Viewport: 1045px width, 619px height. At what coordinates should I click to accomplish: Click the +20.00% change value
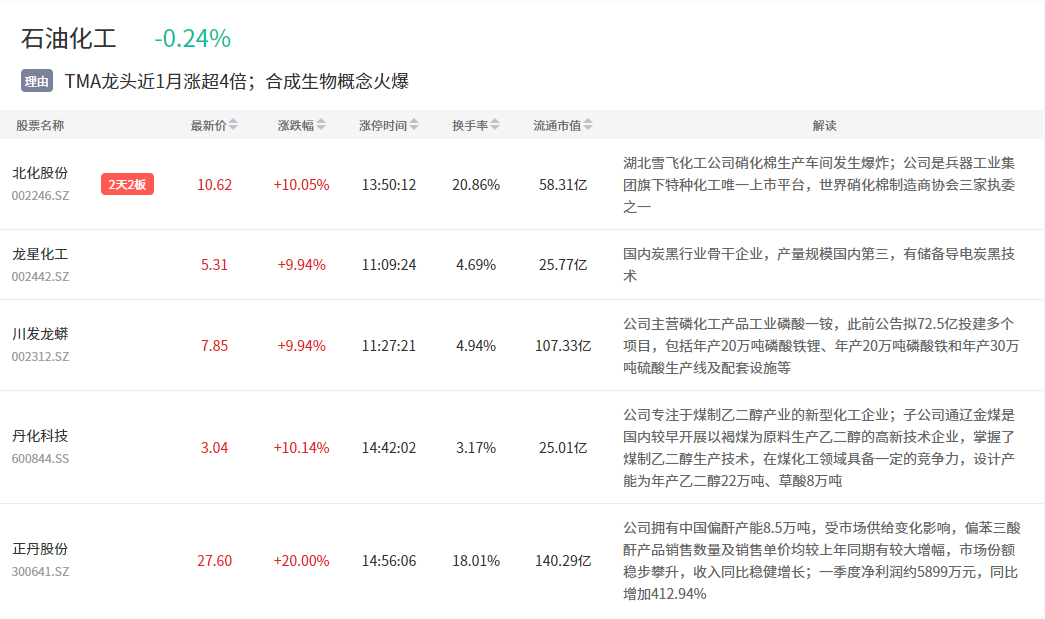(x=301, y=560)
